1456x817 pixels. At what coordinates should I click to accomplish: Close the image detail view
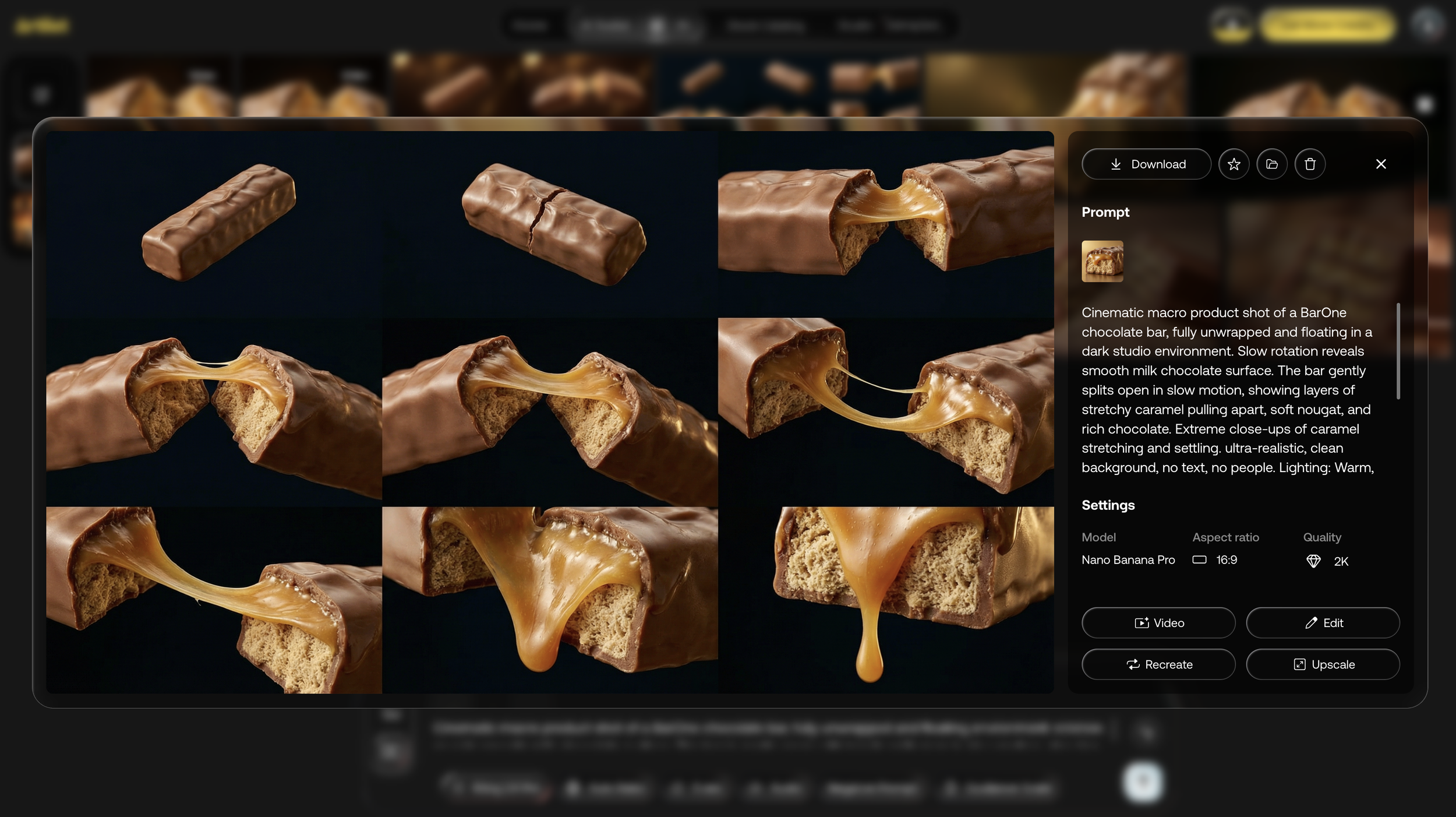tap(1381, 164)
